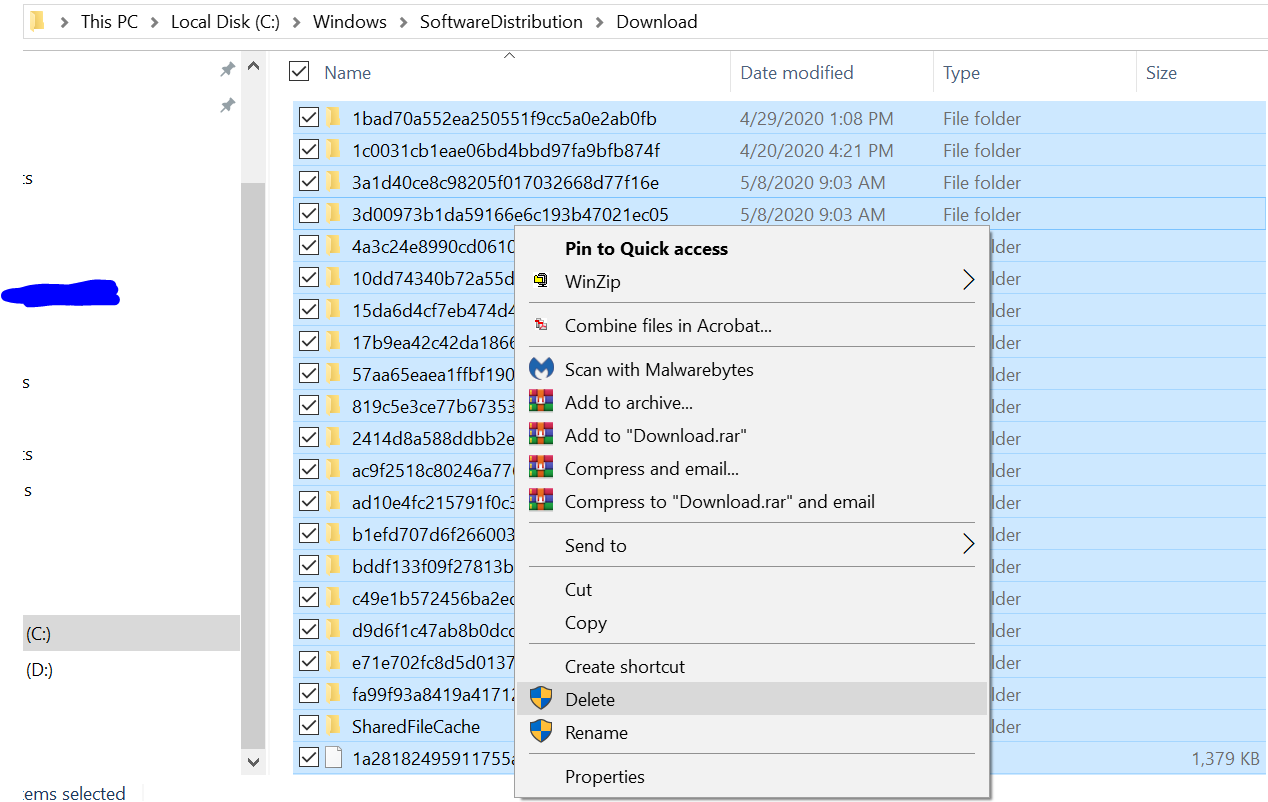Click the shield icon next to Rename

541,732
